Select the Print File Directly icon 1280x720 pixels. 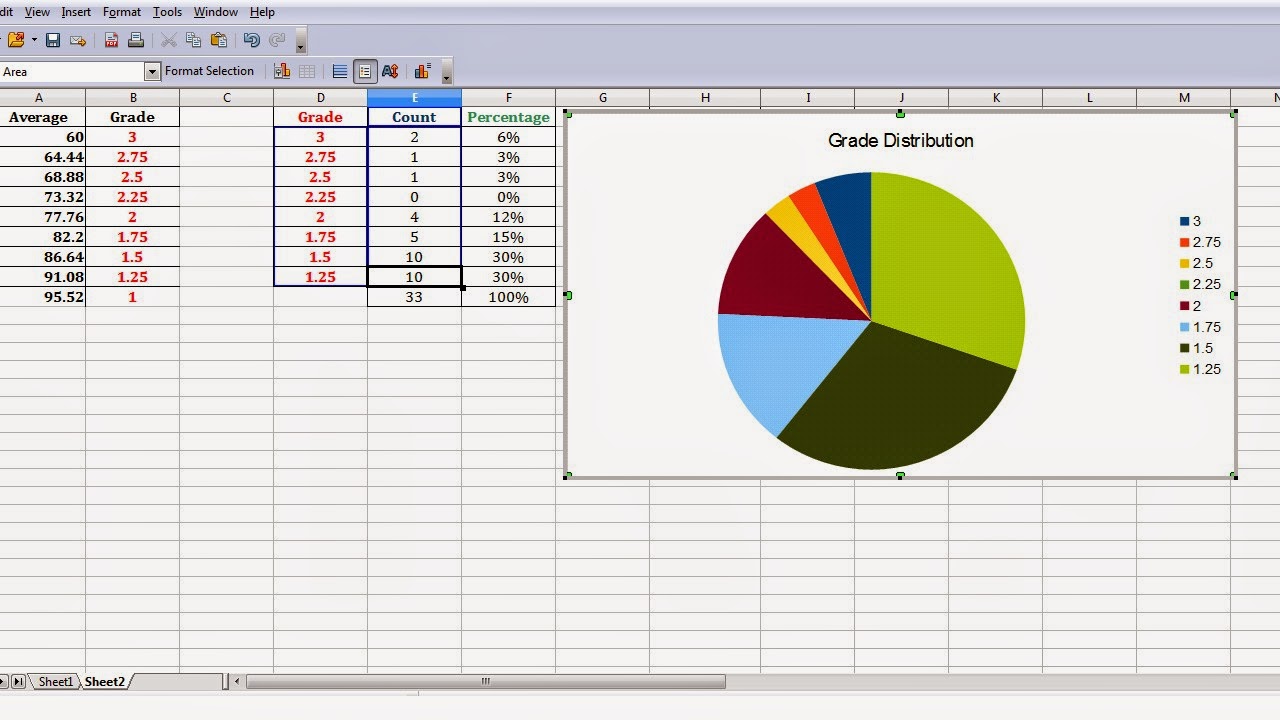135,40
